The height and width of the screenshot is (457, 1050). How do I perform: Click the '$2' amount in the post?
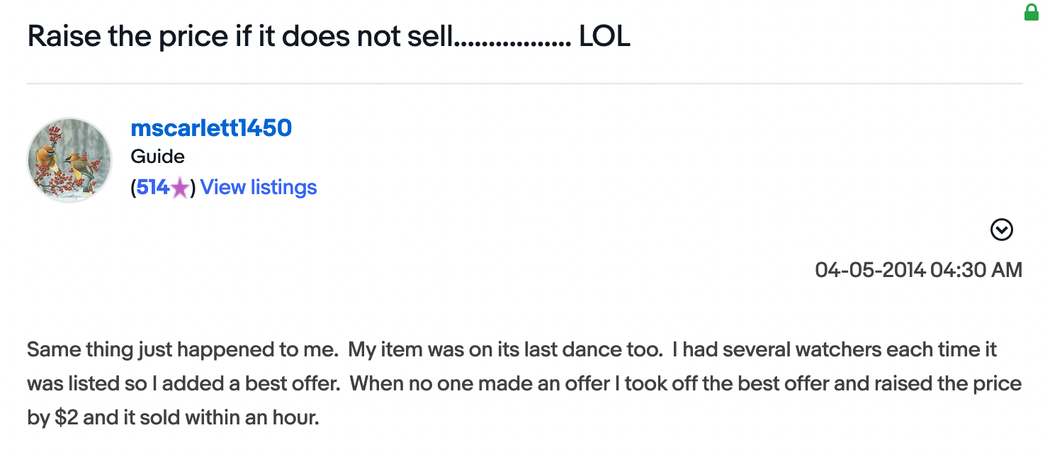65,418
